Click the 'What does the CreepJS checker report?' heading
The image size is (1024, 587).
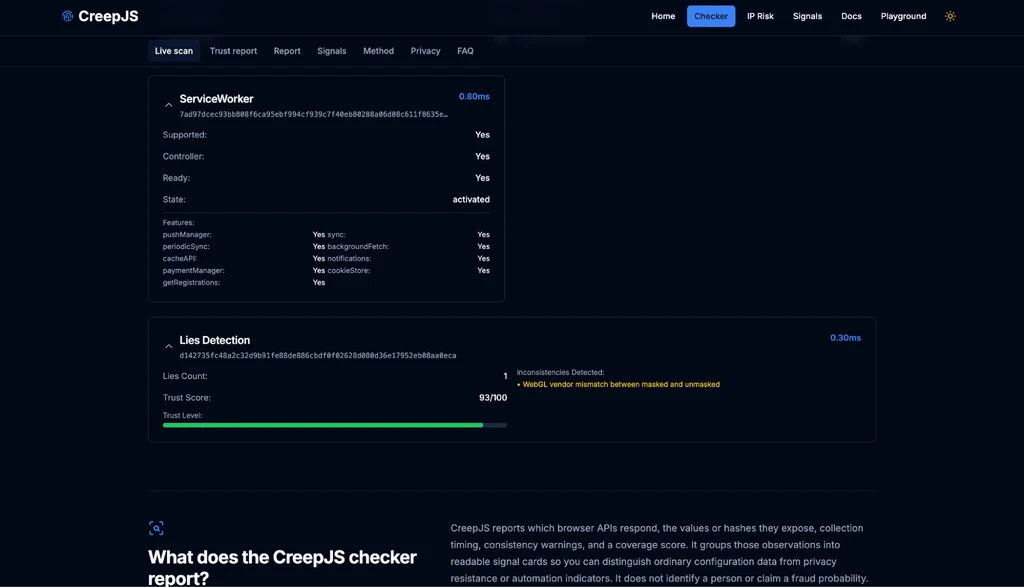(282, 567)
